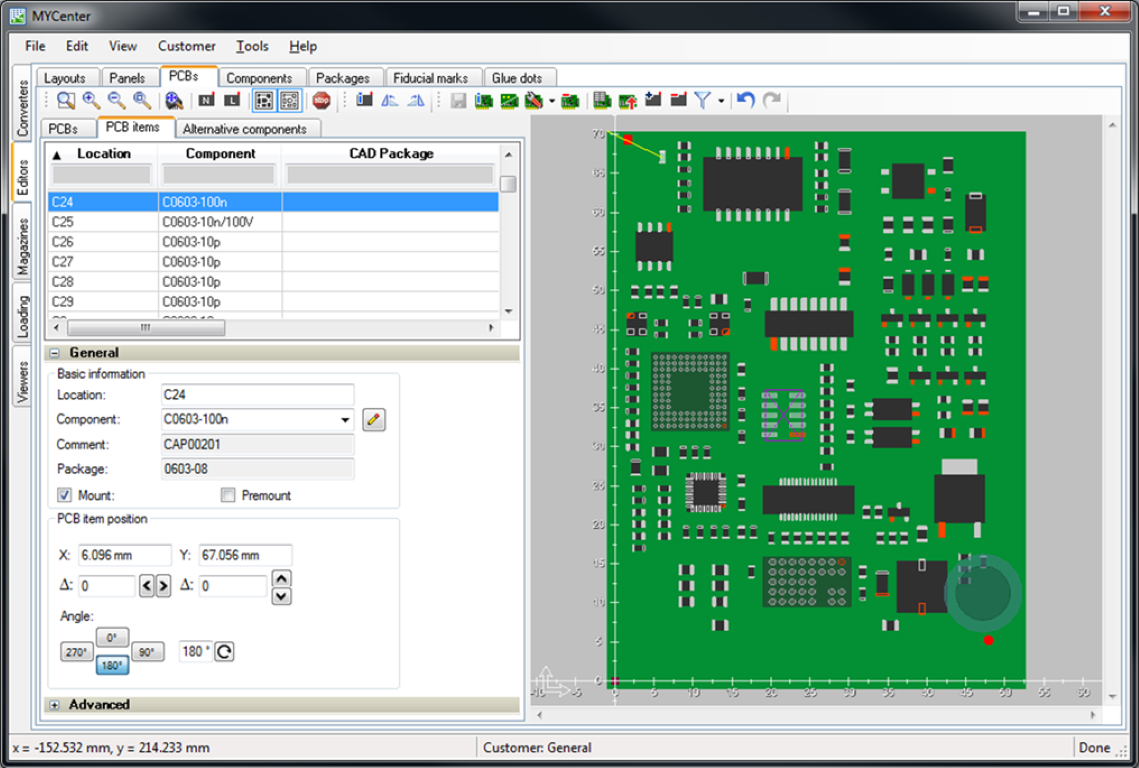Select the 90° angle button
This screenshot has width=1139, height=768.
(147, 652)
